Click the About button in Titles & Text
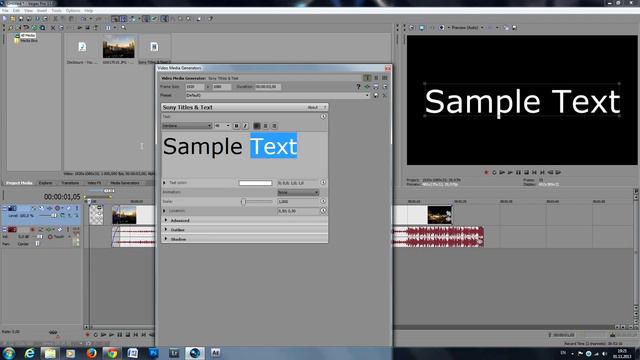 click(x=313, y=107)
